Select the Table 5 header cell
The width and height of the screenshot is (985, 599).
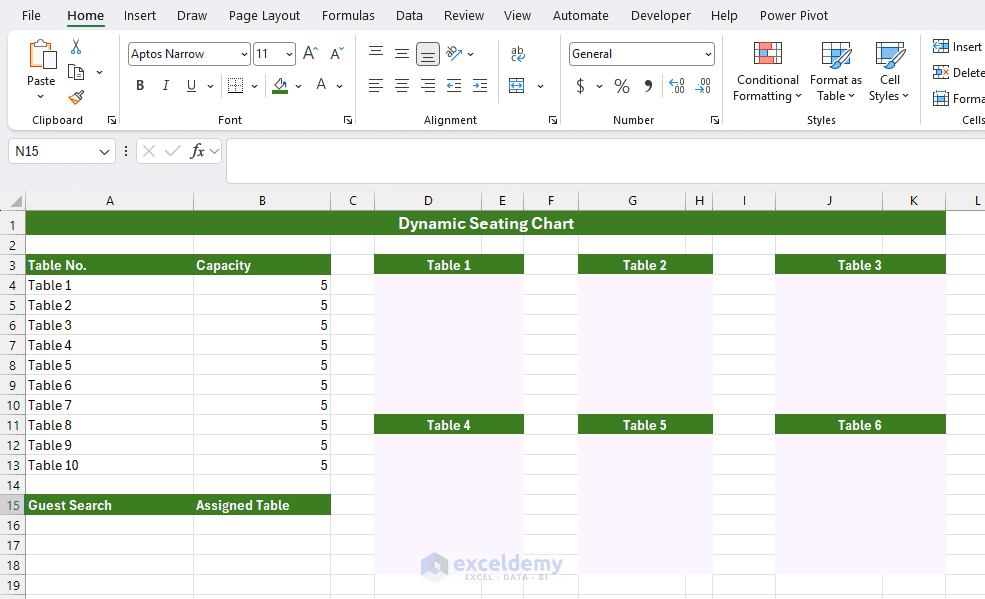[x=645, y=425]
